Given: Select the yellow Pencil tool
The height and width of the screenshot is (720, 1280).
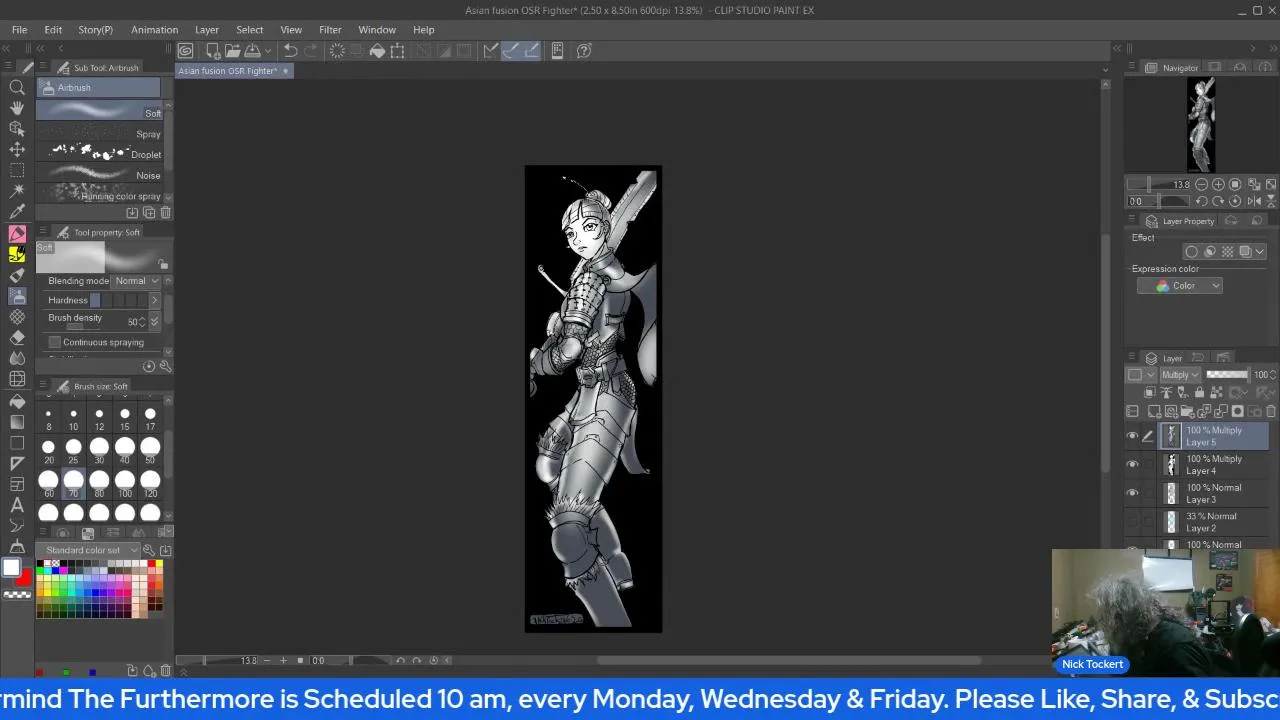Looking at the screenshot, I should tap(17, 254).
